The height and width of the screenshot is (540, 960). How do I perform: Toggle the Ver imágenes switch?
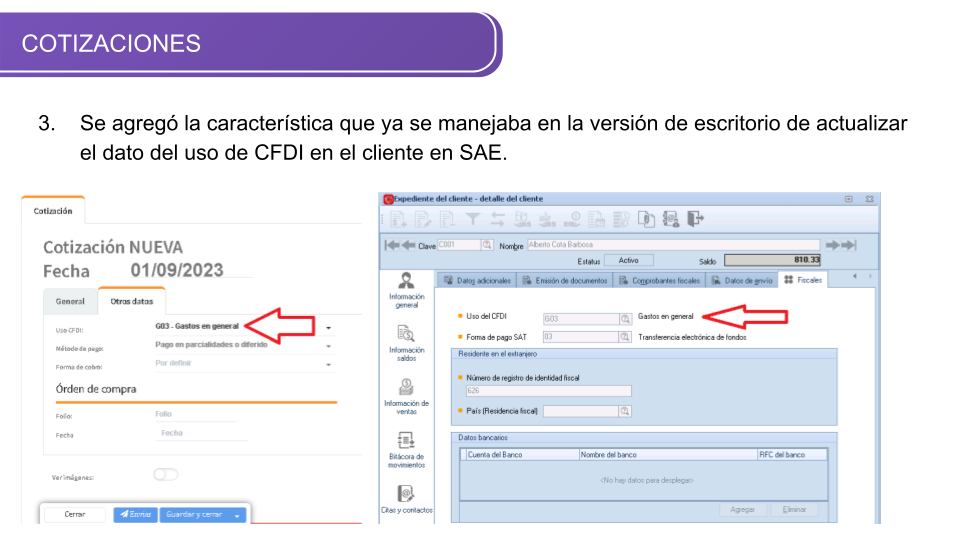(165, 474)
